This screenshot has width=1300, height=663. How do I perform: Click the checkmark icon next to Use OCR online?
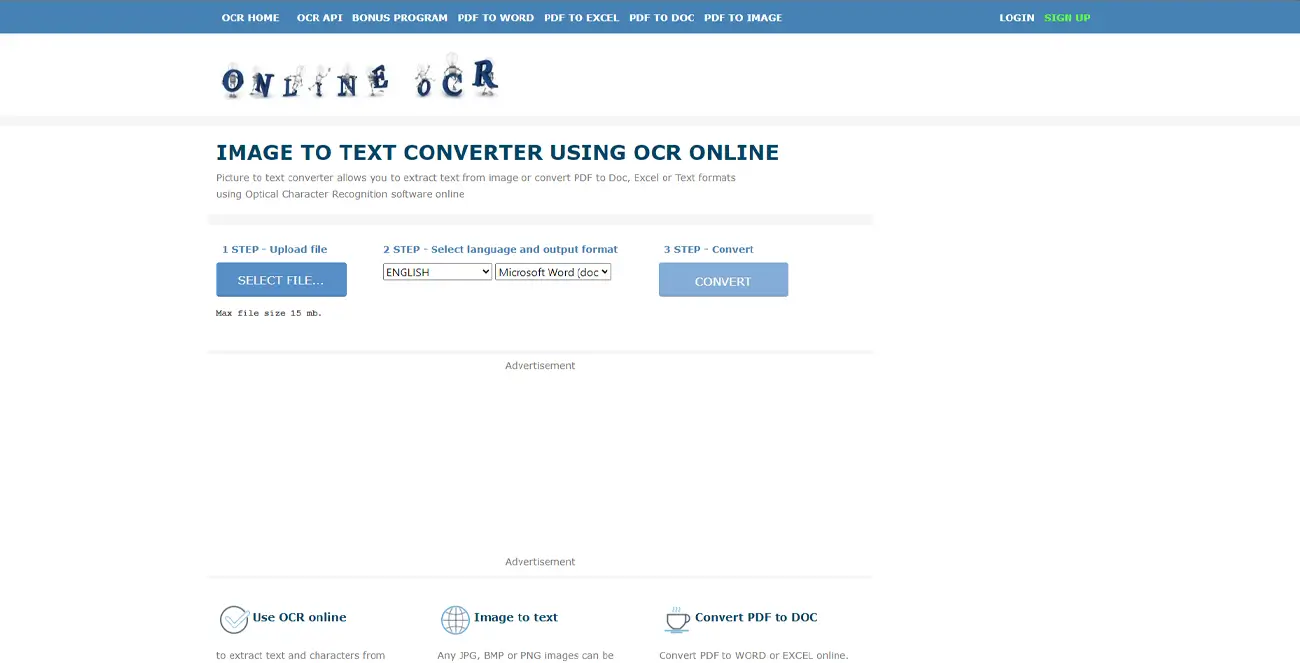pyautogui.click(x=234, y=619)
